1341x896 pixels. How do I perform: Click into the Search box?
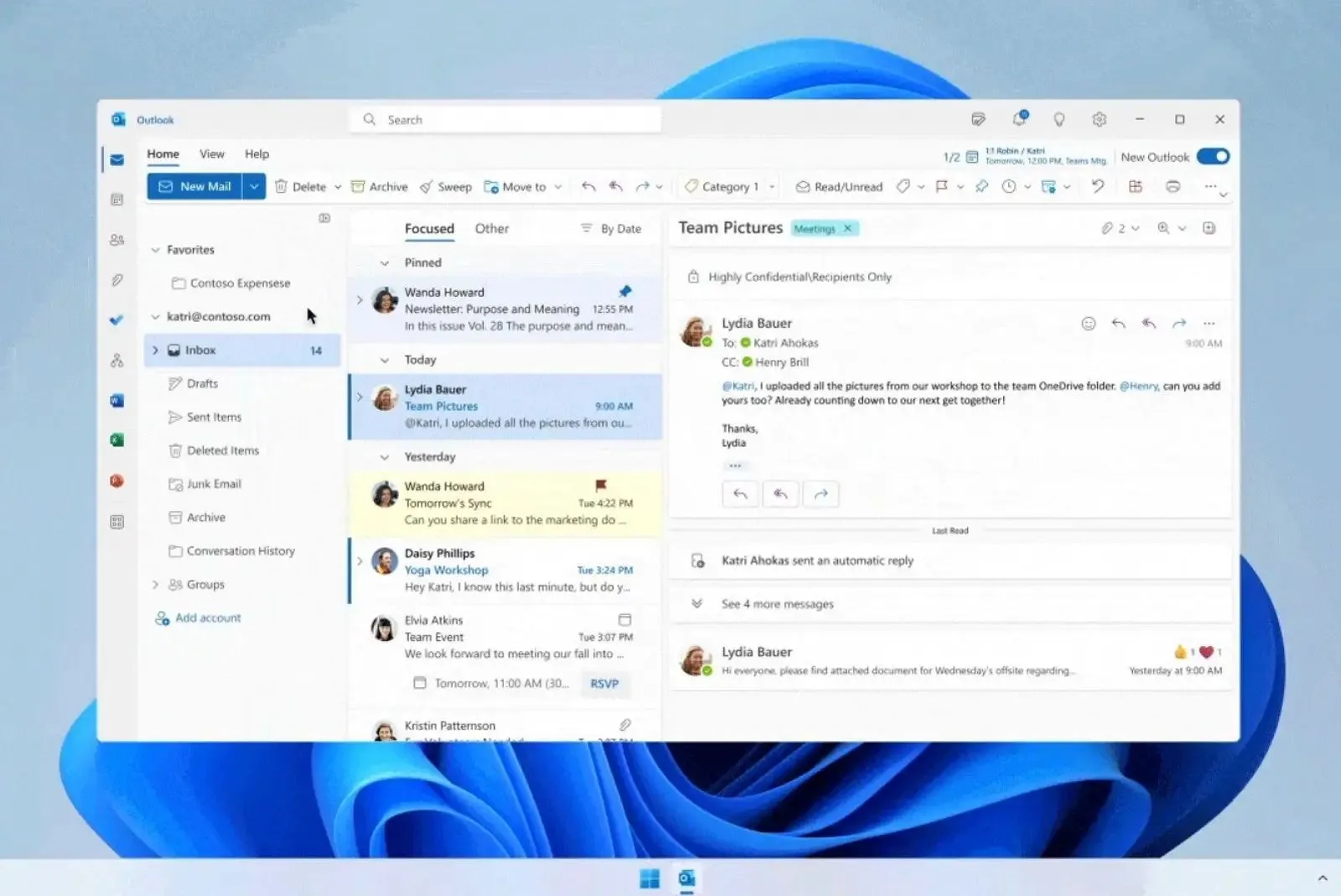511,120
